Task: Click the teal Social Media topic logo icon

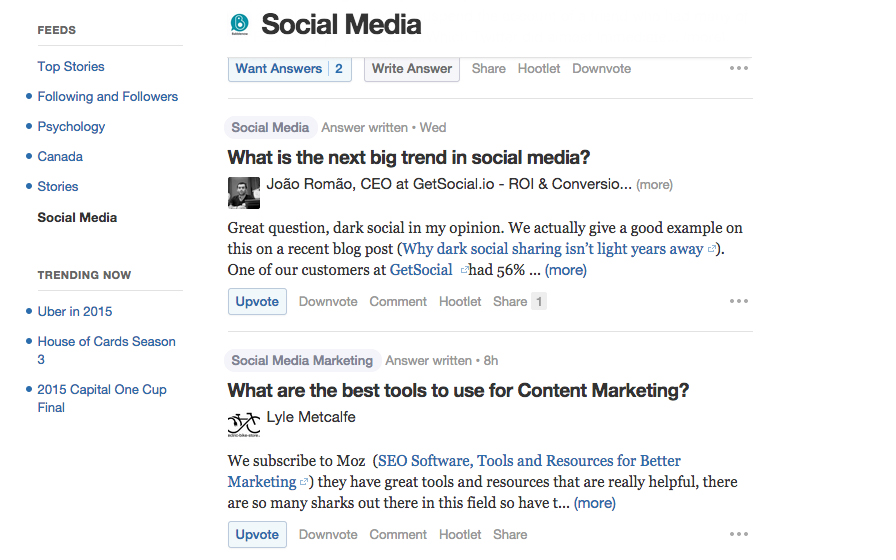Action: click(x=239, y=24)
